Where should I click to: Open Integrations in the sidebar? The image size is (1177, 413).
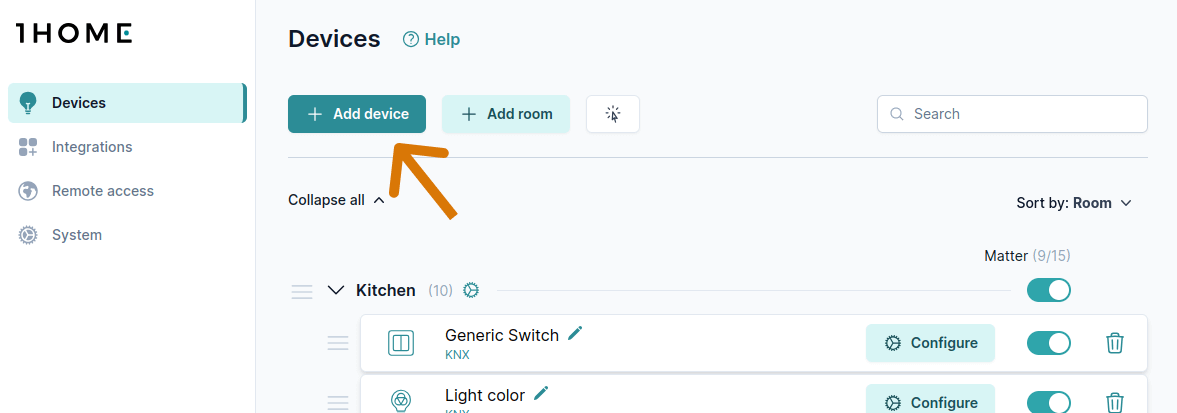[92, 147]
